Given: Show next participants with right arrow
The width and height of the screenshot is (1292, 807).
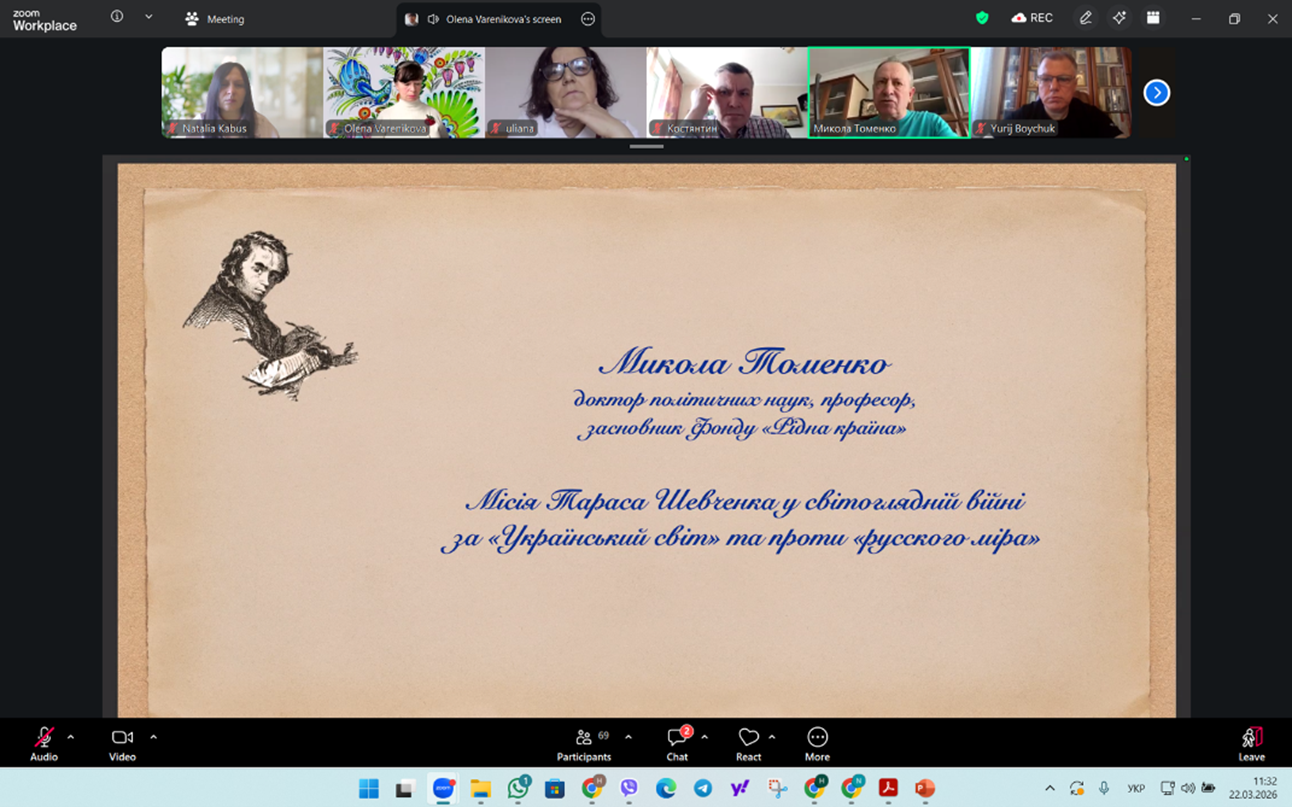Looking at the screenshot, I should (1156, 93).
